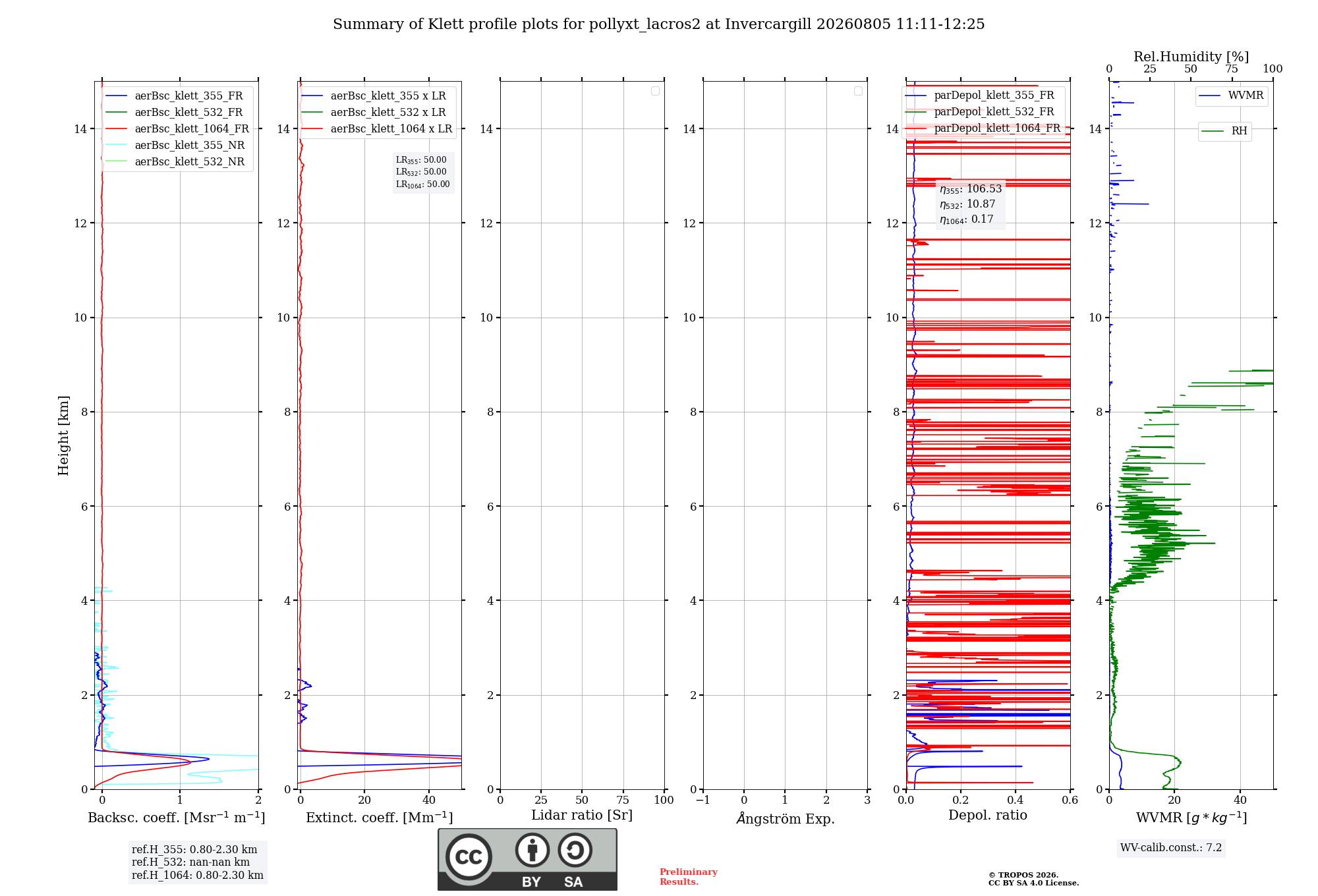The width and height of the screenshot is (1318, 896).
Task: Click the blue WVMR legend line
Action: (1210, 96)
